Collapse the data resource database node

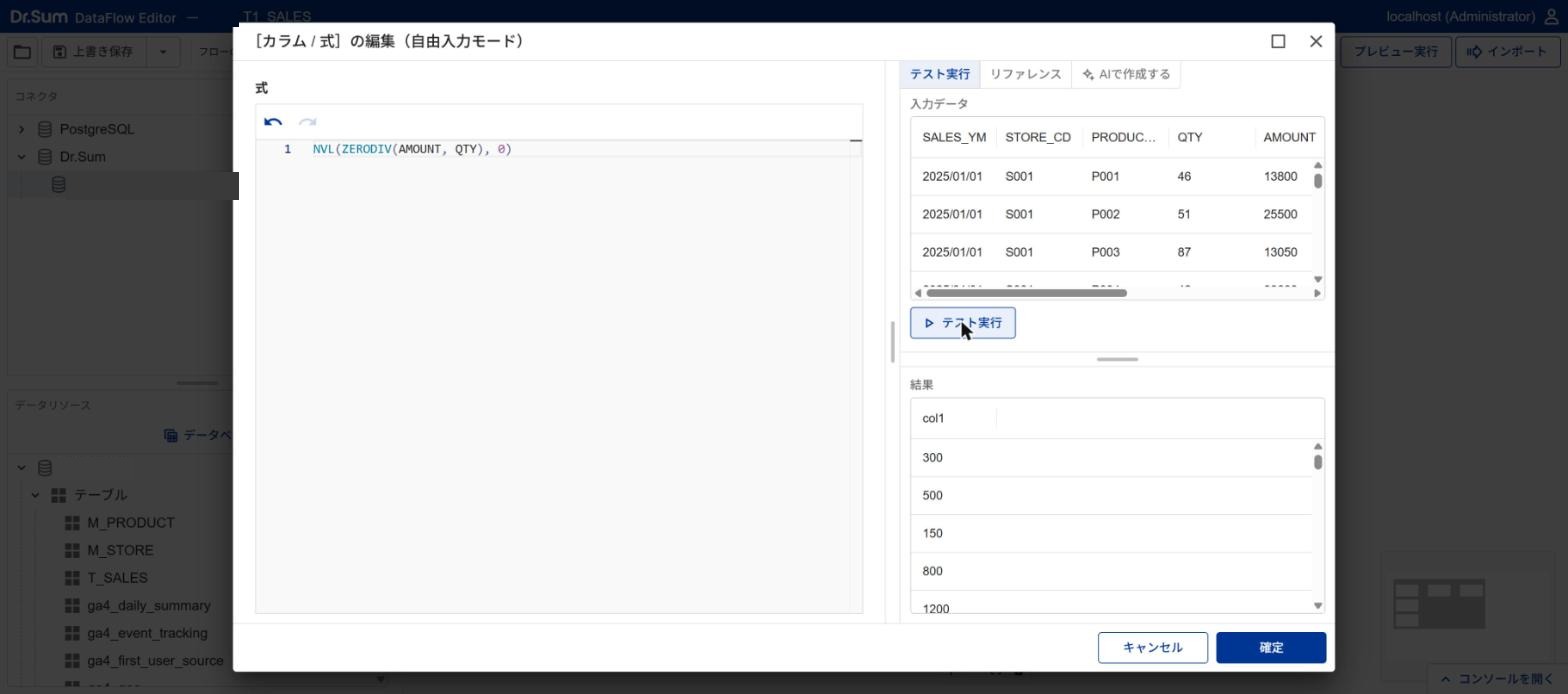pyautogui.click(x=21, y=467)
